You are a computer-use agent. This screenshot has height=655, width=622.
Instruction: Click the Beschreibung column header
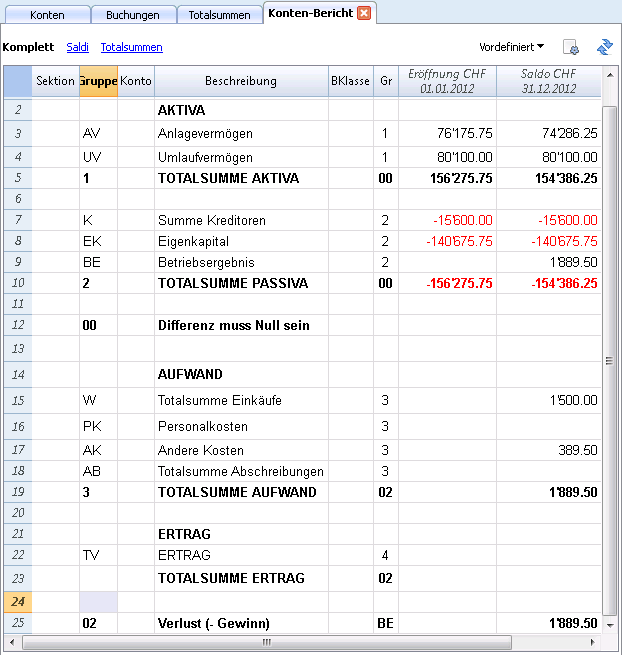click(241, 81)
